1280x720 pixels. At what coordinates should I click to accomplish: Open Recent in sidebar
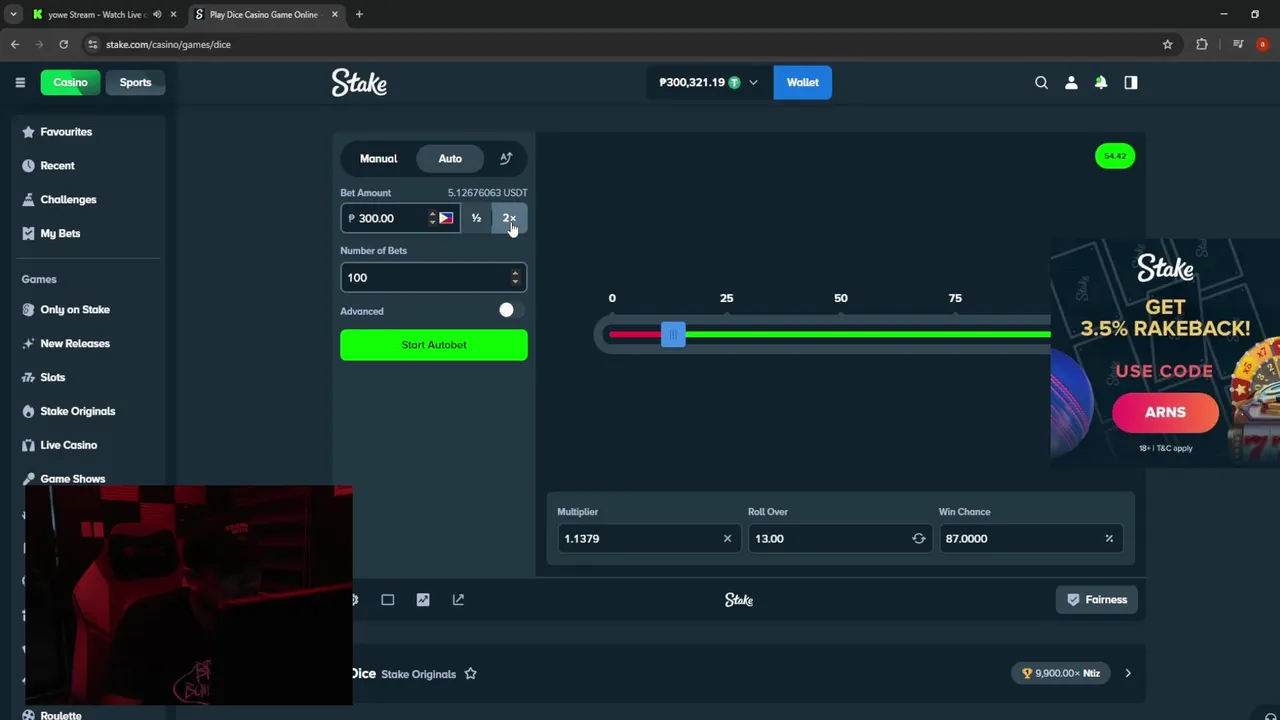point(57,165)
